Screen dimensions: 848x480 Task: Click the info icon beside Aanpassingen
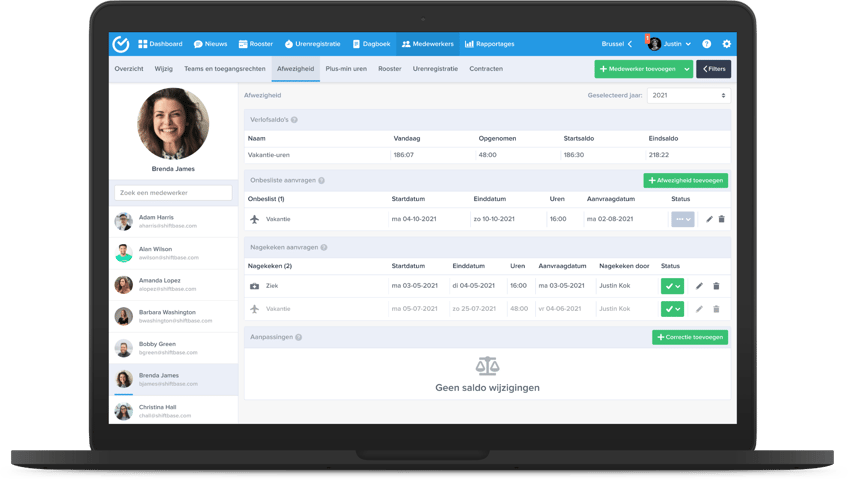pyautogui.click(x=299, y=337)
